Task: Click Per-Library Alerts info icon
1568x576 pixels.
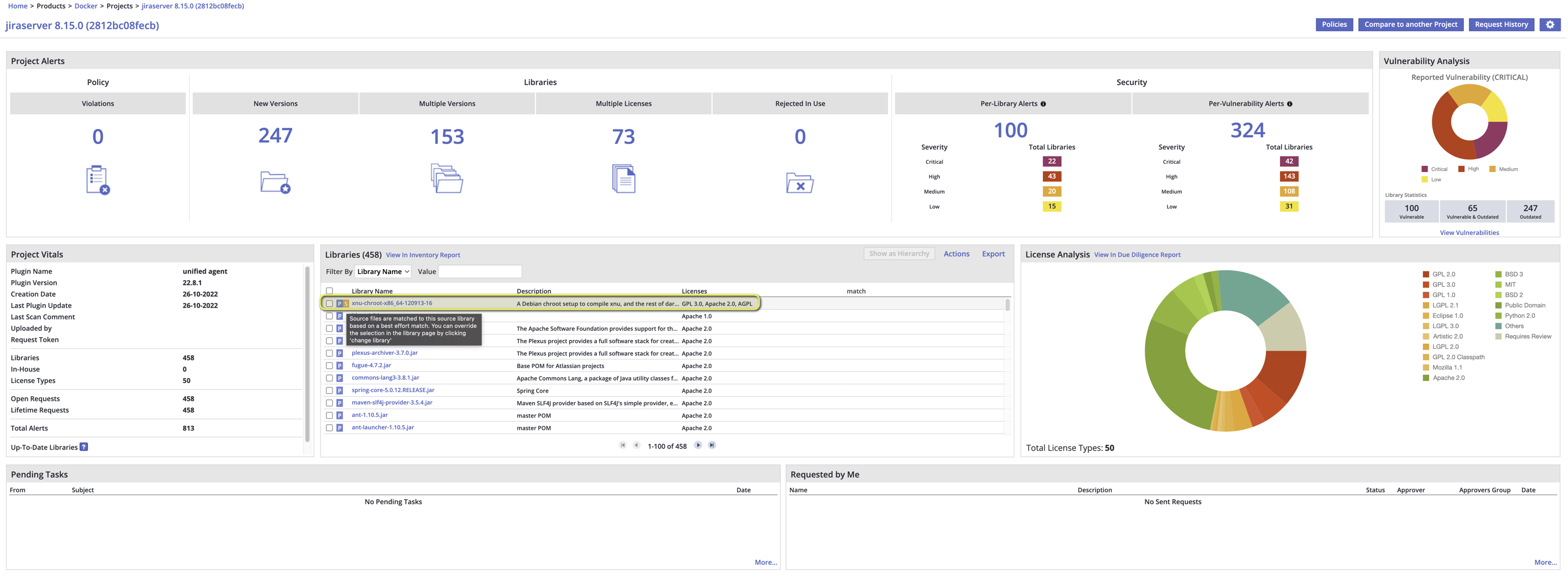Action: [1043, 104]
